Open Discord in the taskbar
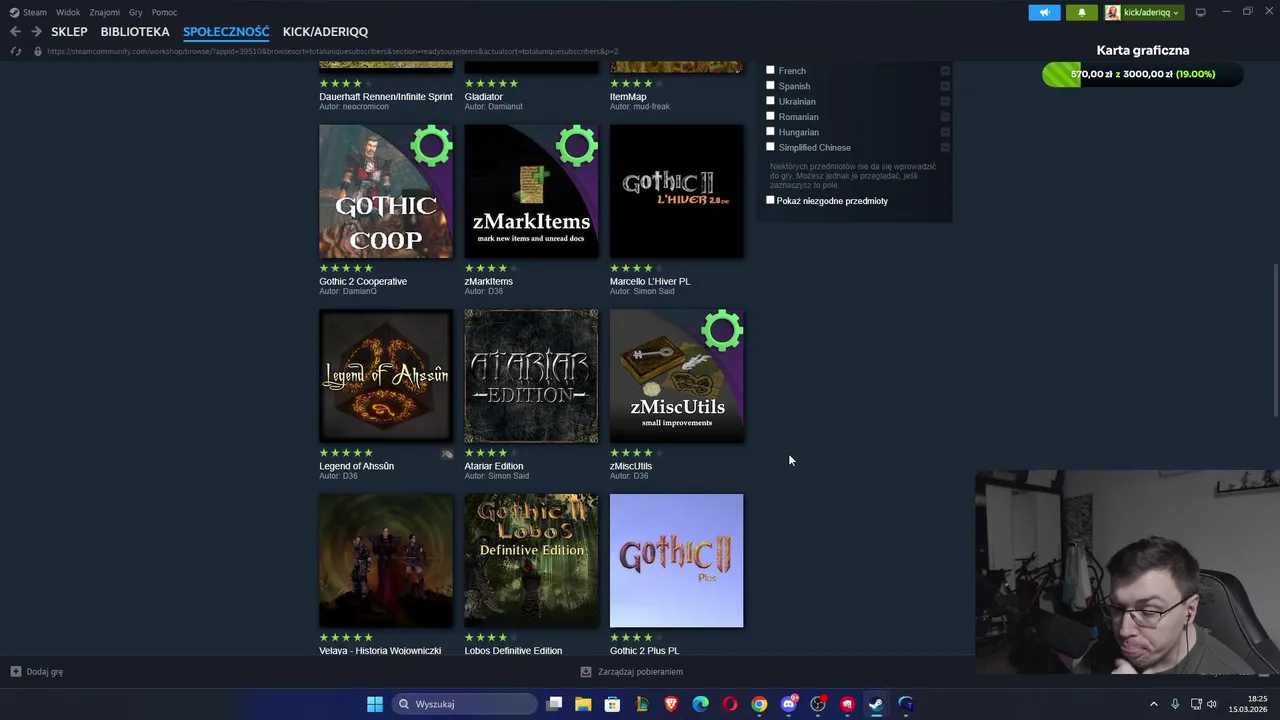1280x720 pixels. pos(789,704)
